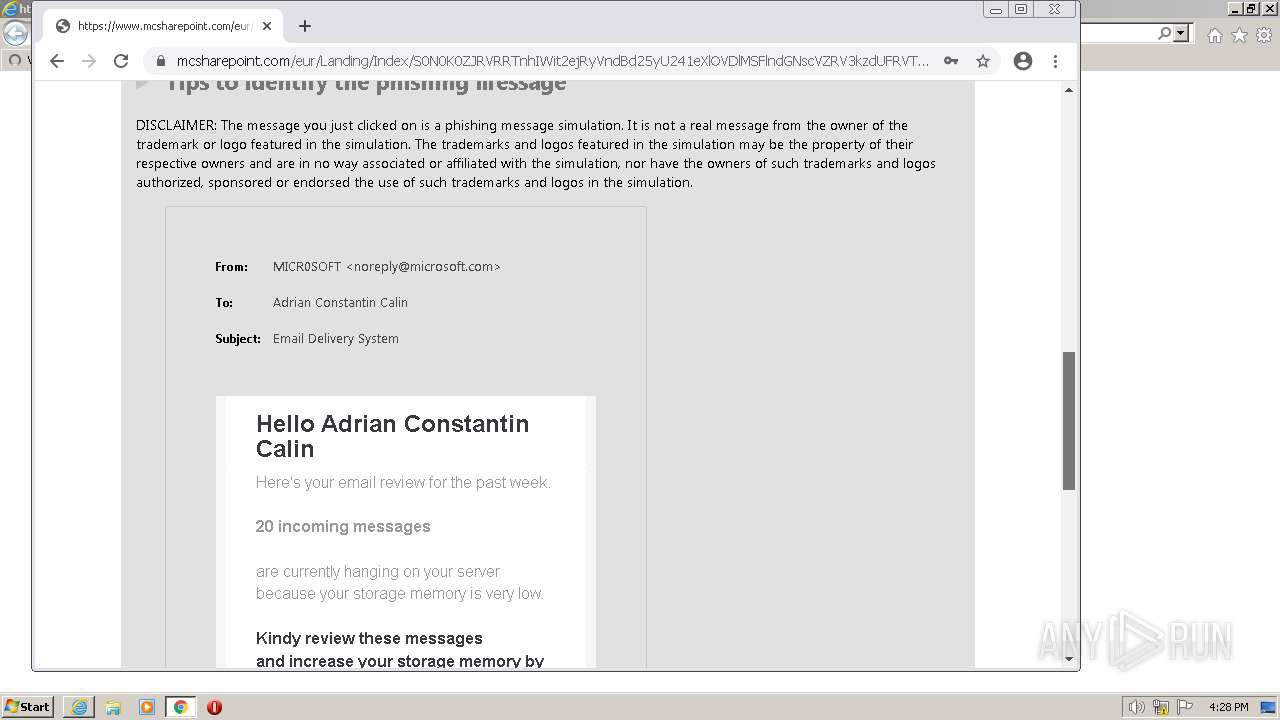Open the Chrome profile avatar icon

click(x=1023, y=61)
